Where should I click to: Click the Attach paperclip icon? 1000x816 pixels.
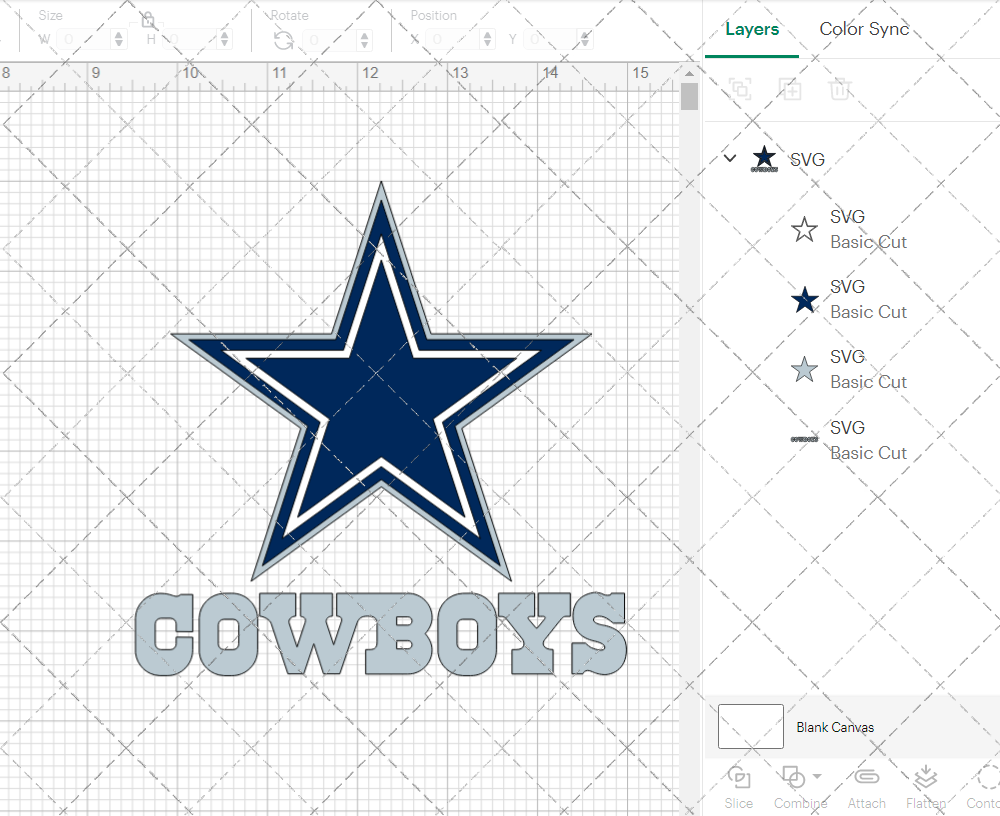866,778
